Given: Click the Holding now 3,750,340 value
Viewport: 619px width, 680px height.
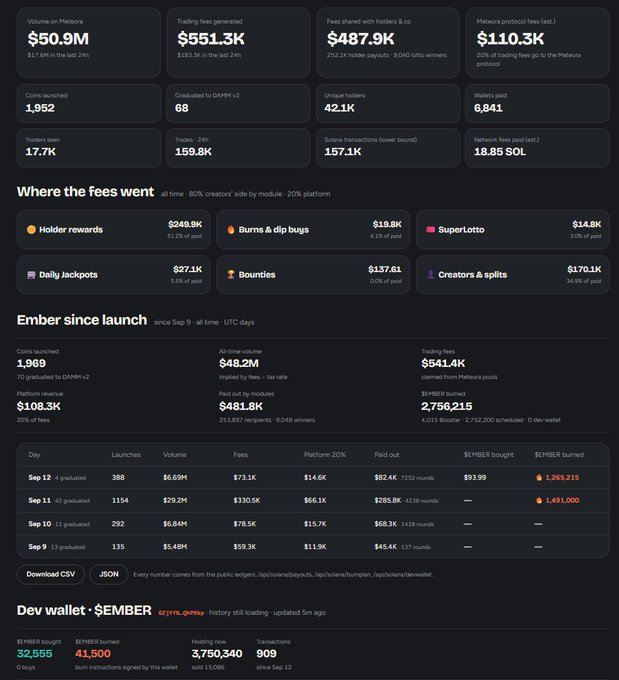Looking at the screenshot, I should click(x=217, y=654).
